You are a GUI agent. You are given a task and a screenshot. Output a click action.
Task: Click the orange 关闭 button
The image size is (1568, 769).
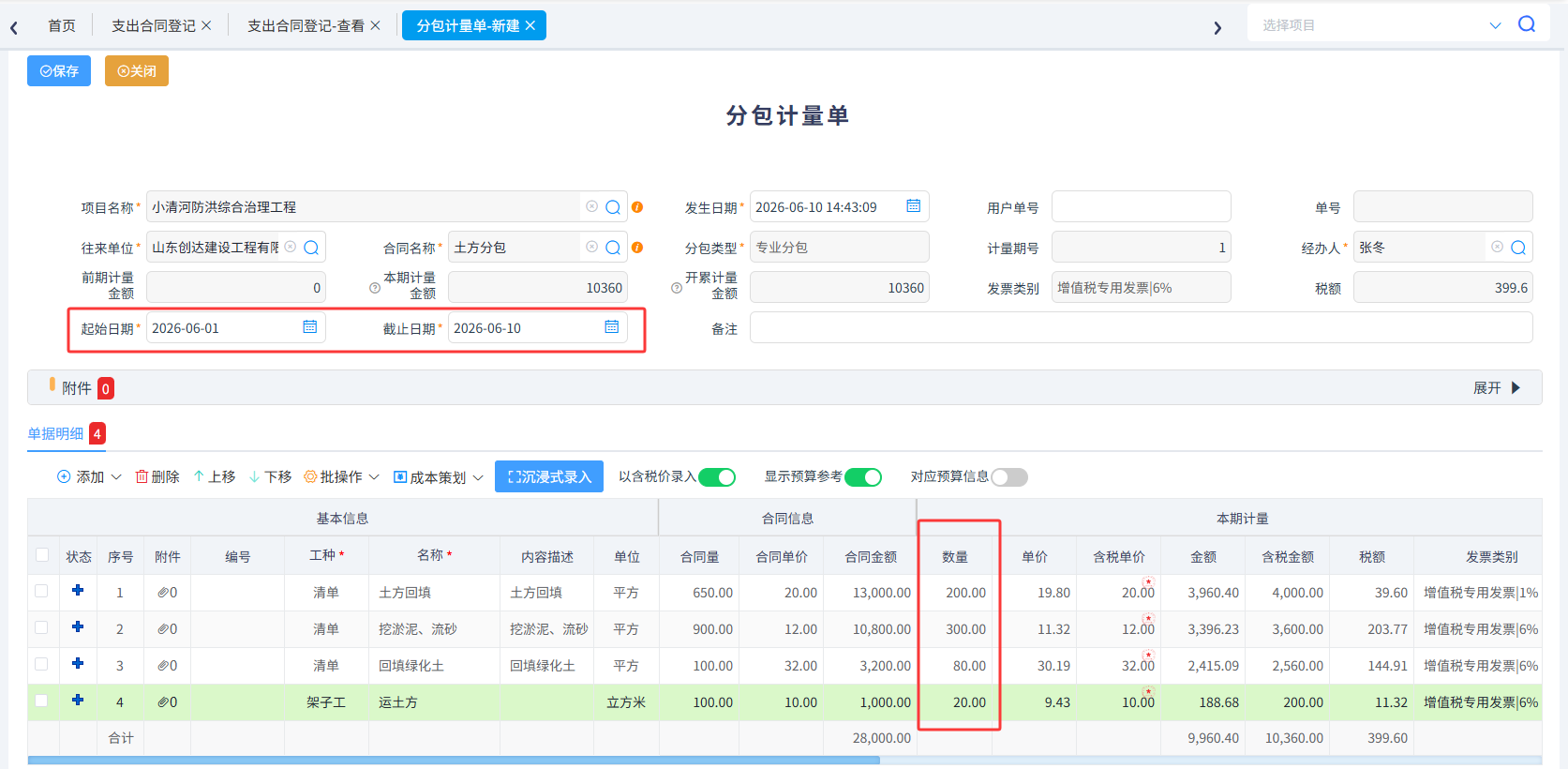[x=137, y=71]
